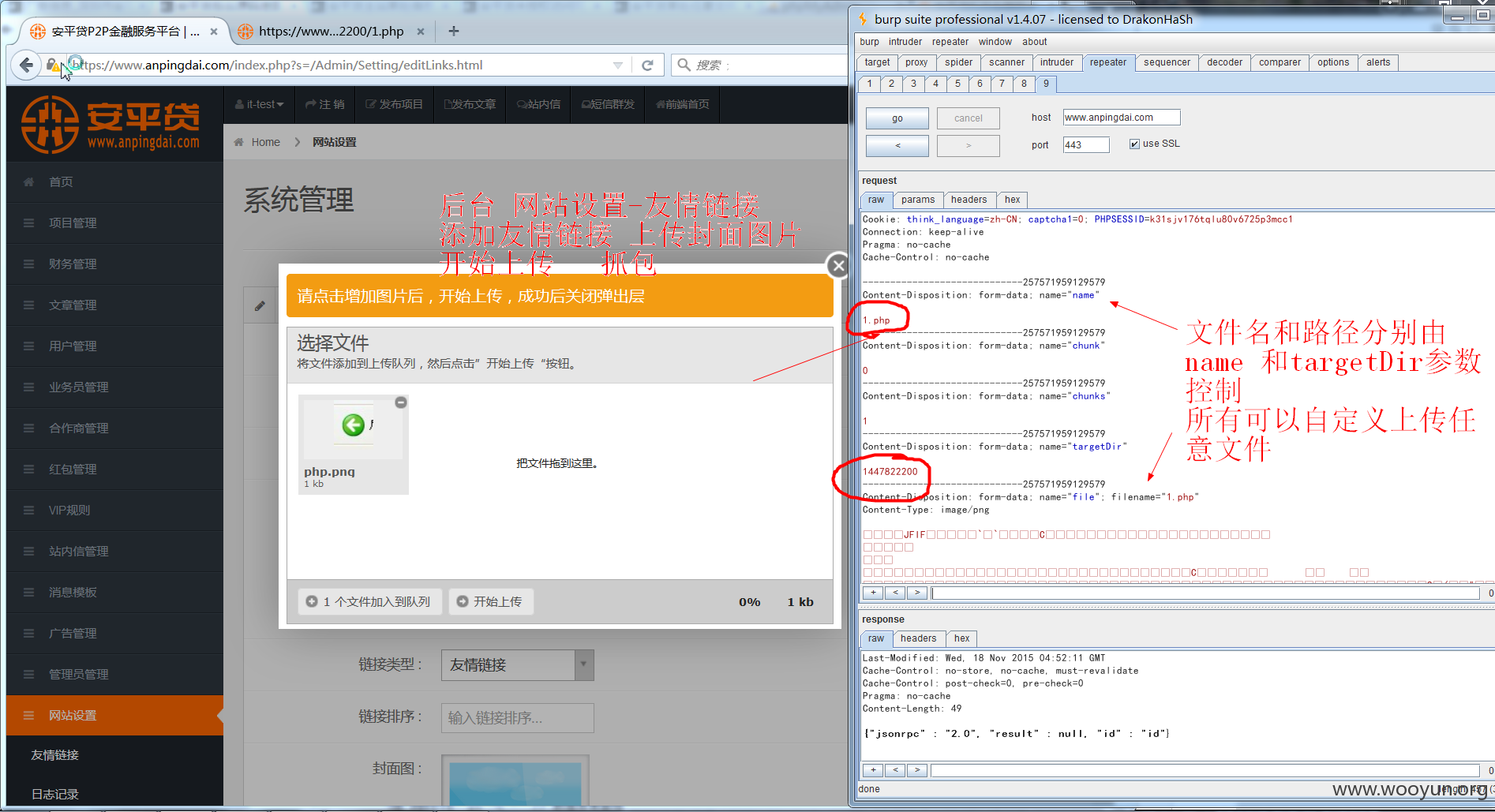Screen dimensions: 1495x812
Task: Open 红包管理 sidebar menu
Action: pyautogui.click(x=114, y=469)
